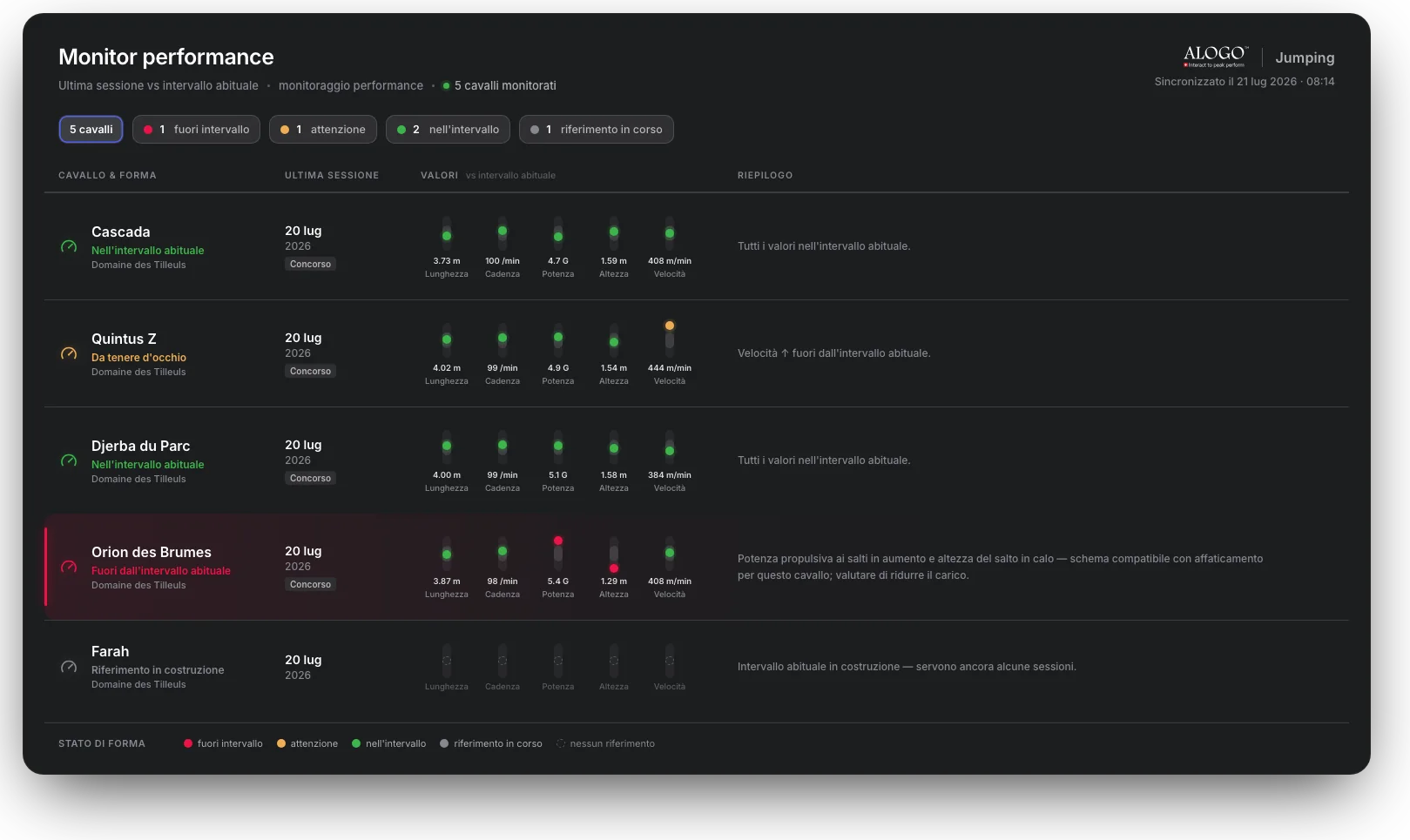Open Djerba du Parc horse name
Screen dimensions: 1410x840
(140, 446)
